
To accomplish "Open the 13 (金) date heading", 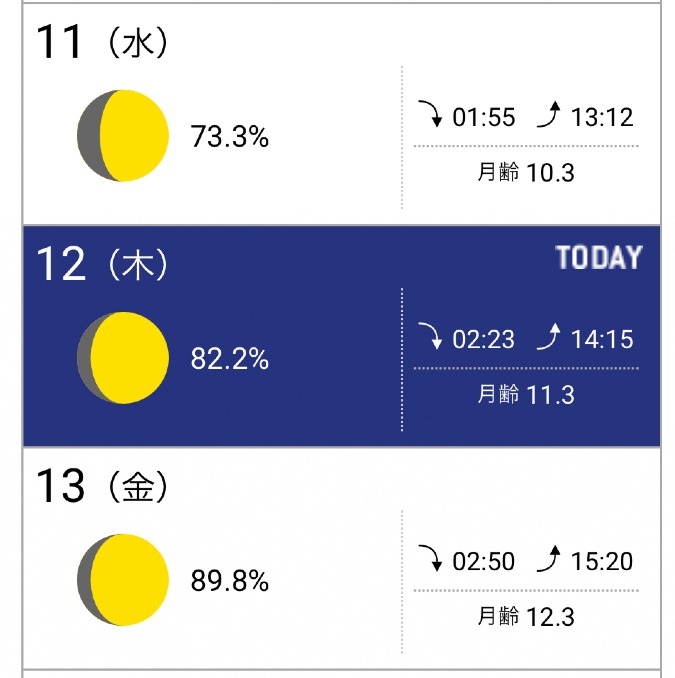I will pos(102,486).
